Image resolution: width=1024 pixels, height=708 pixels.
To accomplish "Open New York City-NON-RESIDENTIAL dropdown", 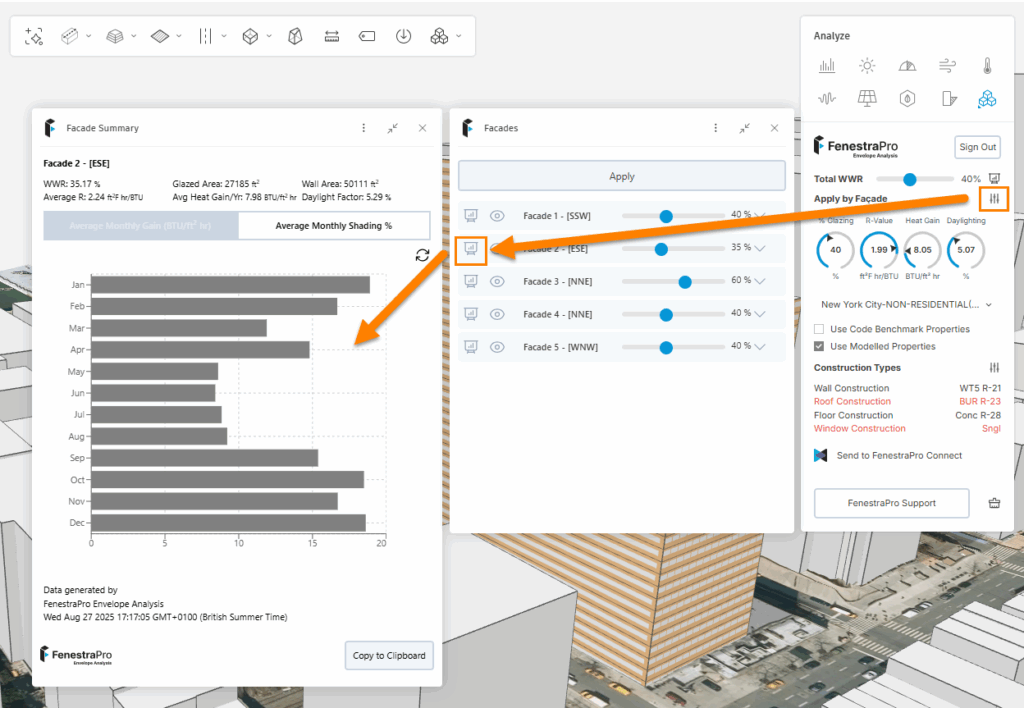I will tap(906, 304).
